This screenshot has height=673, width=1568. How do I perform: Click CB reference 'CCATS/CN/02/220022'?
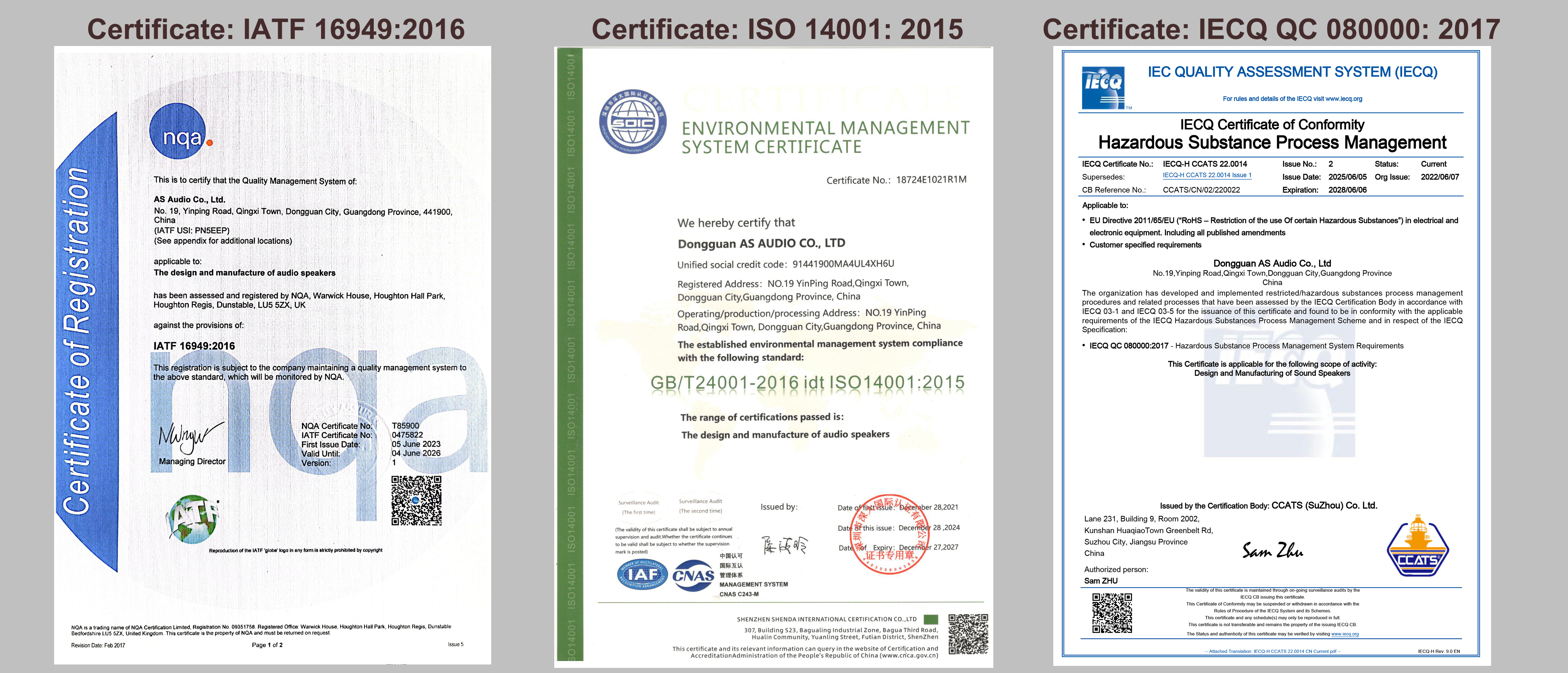pyautogui.click(x=1201, y=190)
